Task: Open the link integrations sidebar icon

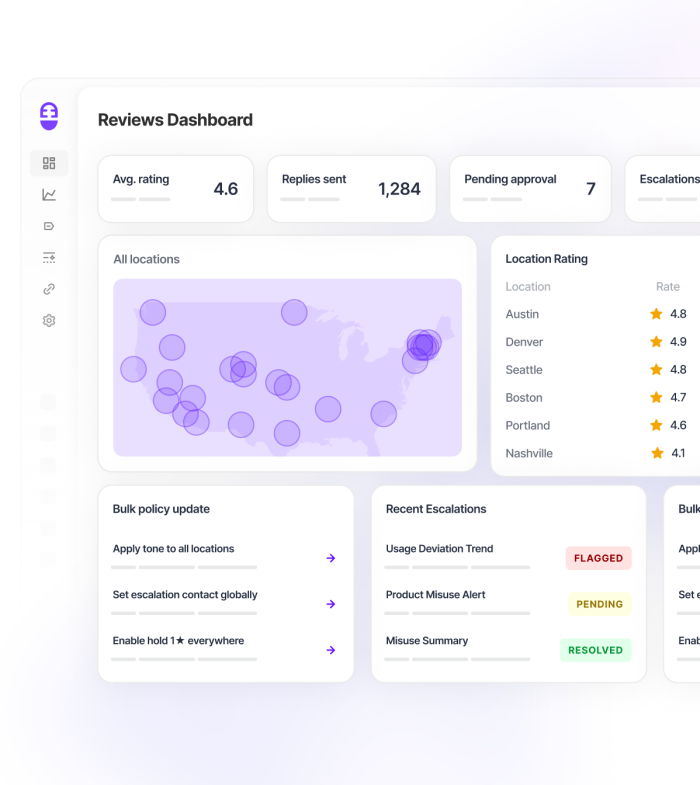Action: pos(49,289)
